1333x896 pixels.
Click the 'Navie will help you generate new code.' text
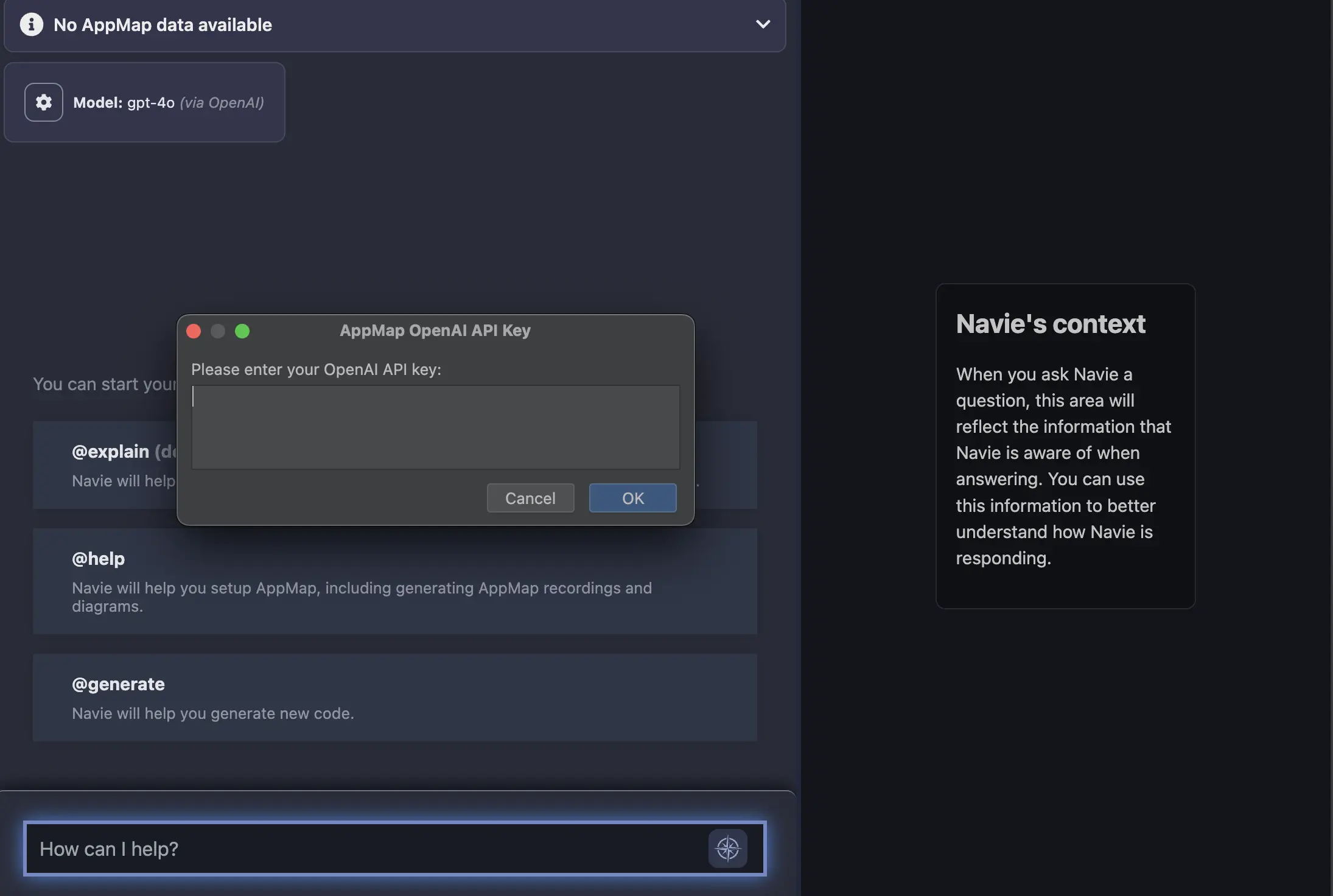(212, 713)
